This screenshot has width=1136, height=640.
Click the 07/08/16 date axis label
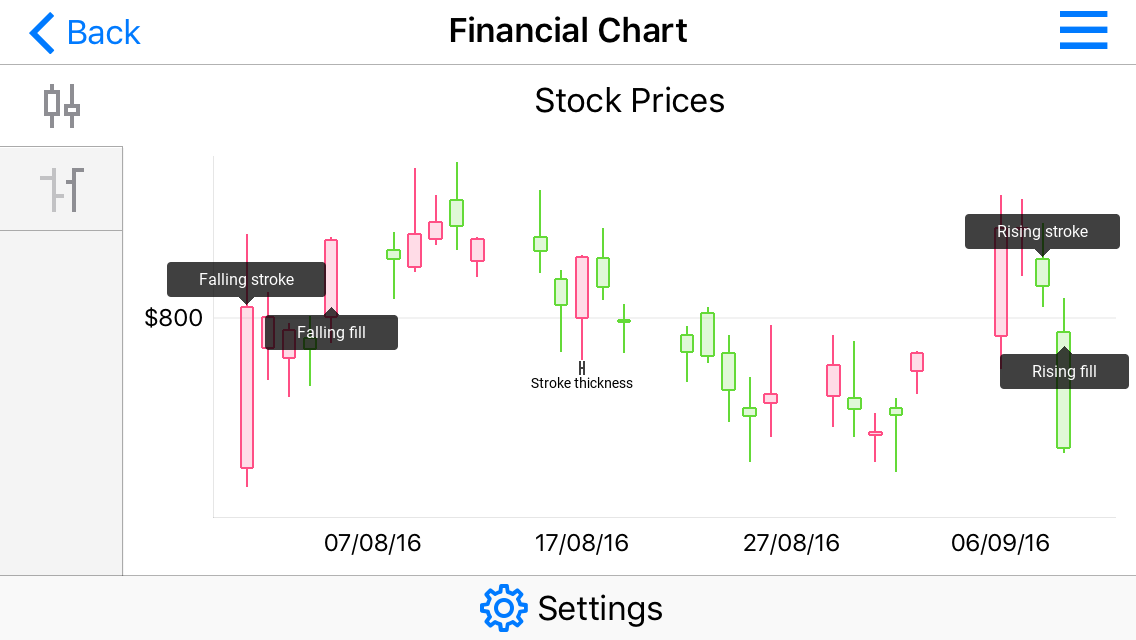(373, 543)
